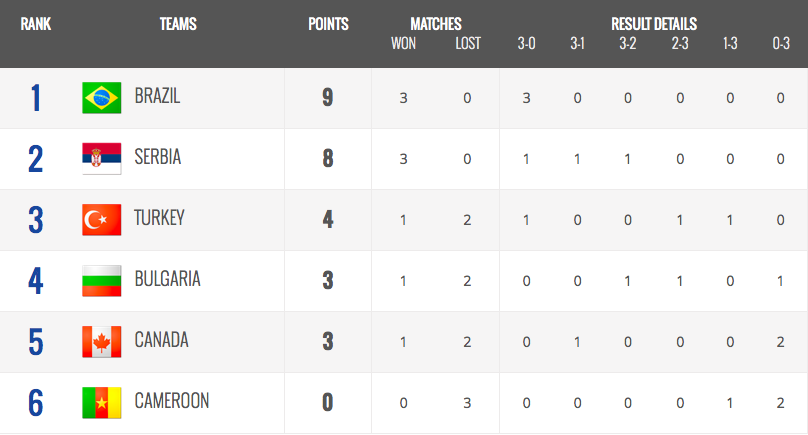Click the 0-3 result column header

[x=781, y=43]
